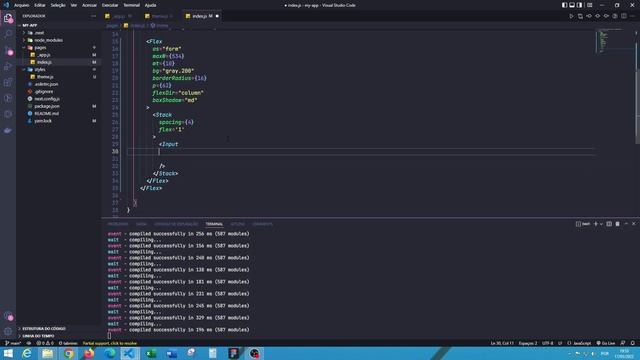Switch to the Problemas panel tab
The height and width of the screenshot is (360, 640).
click(118, 224)
